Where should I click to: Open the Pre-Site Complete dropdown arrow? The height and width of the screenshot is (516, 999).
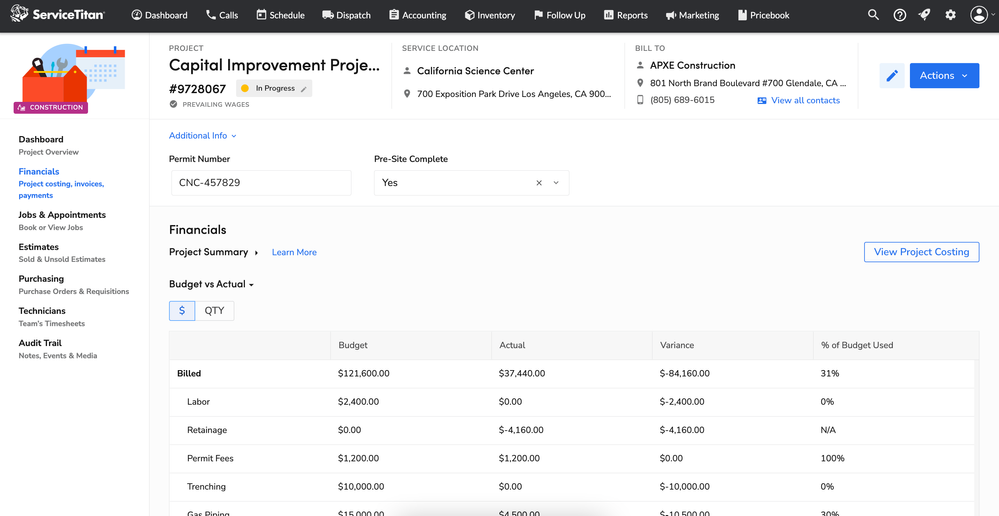(x=556, y=183)
